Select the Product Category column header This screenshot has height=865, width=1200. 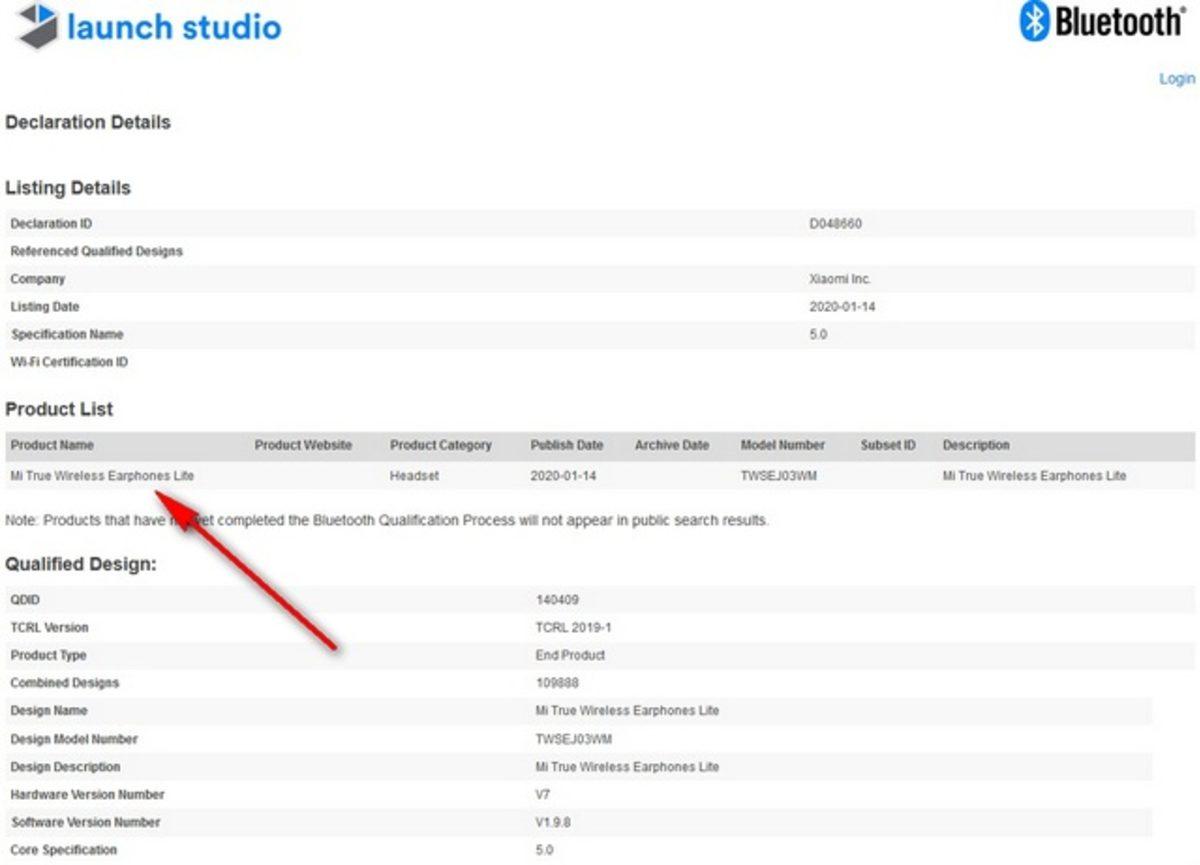pyautogui.click(x=440, y=445)
